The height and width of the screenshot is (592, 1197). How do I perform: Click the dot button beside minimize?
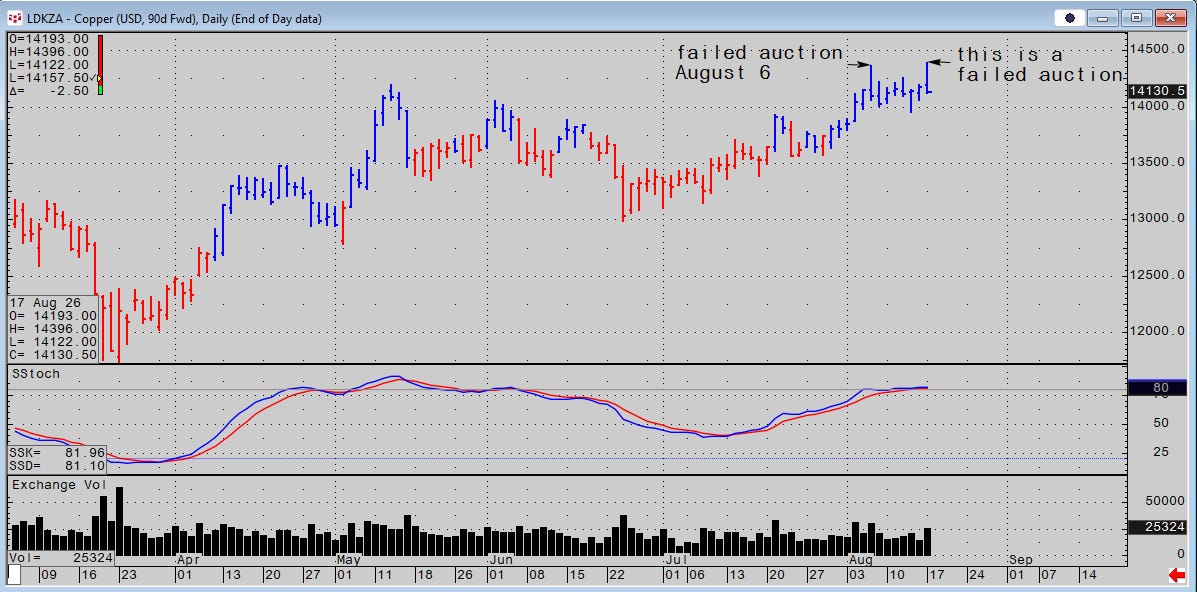(x=1070, y=18)
